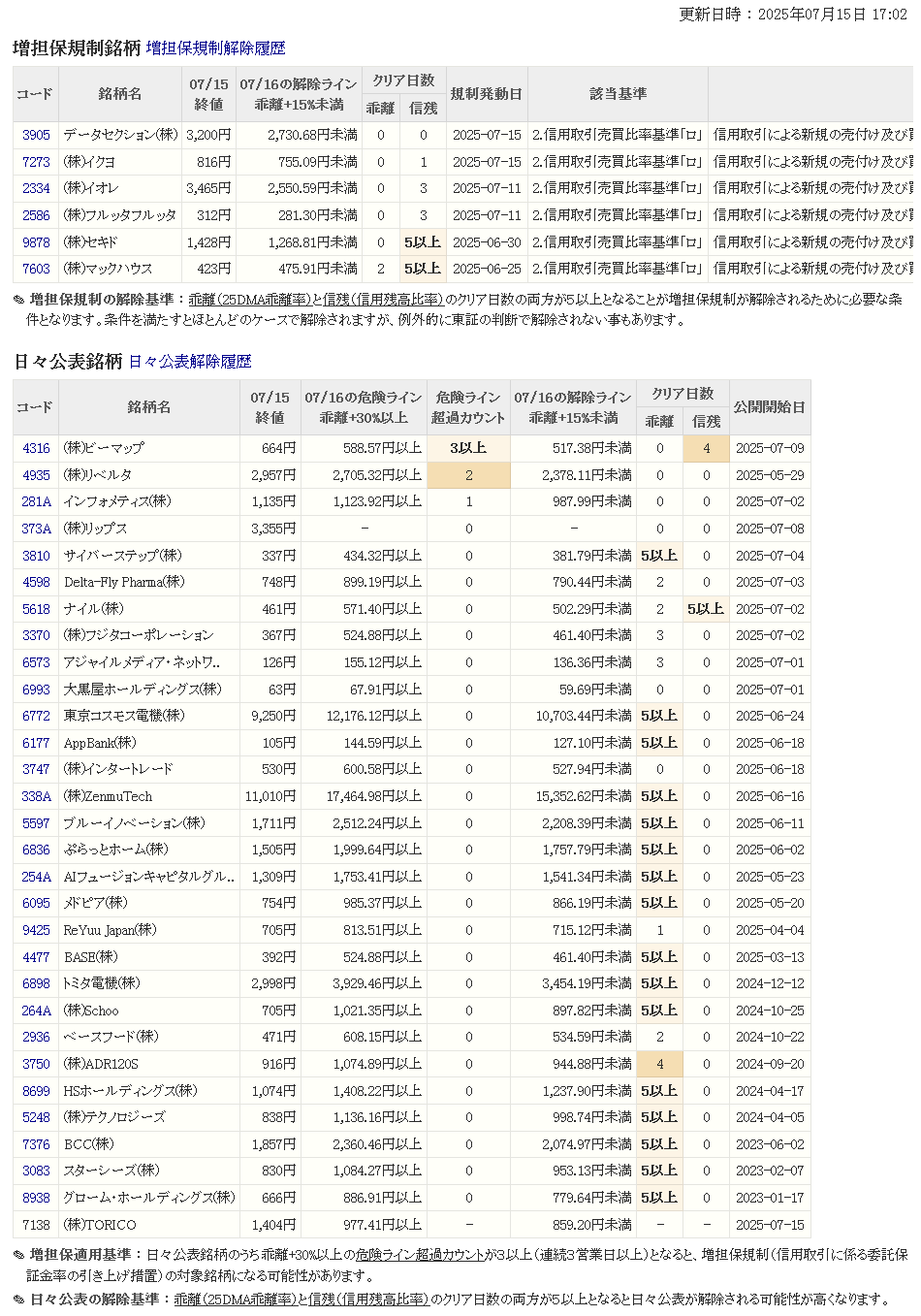The height and width of the screenshot is (1316, 921).
Task: Open stock code 9878 link
Action: [36, 242]
